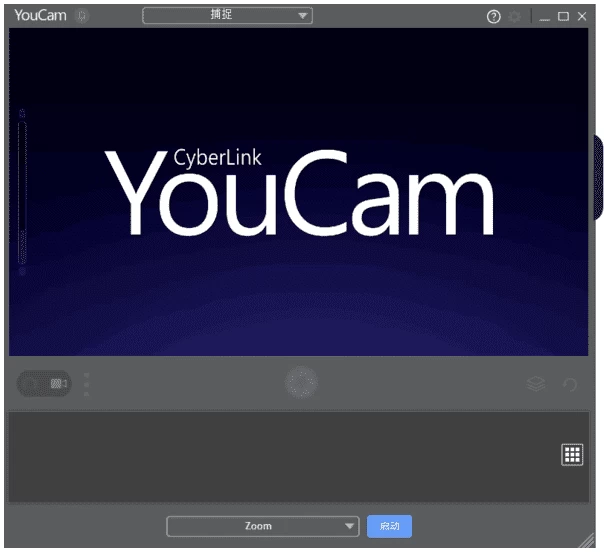
Task: Minimize the YouCam window
Action: coord(545,17)
